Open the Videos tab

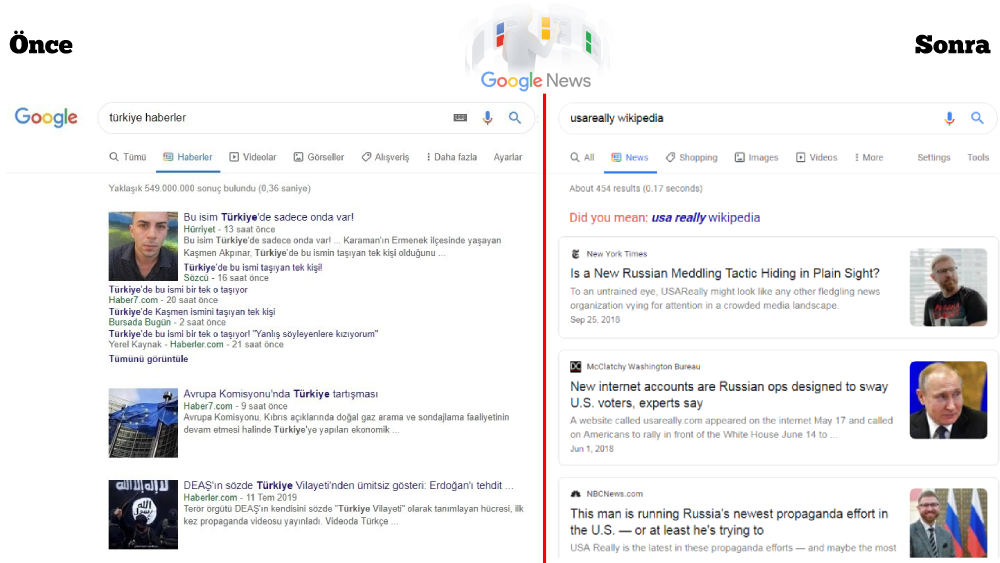coord(816,157)
